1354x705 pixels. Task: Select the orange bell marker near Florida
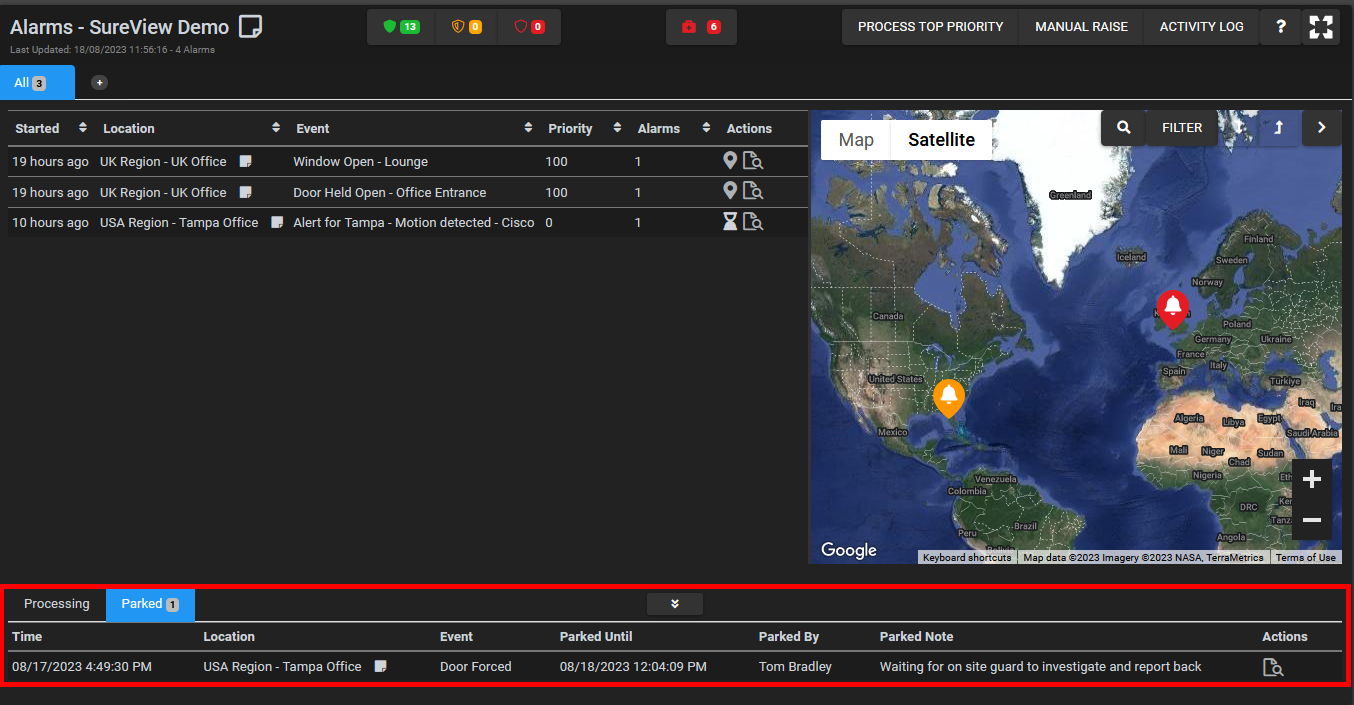pos(948,398)
